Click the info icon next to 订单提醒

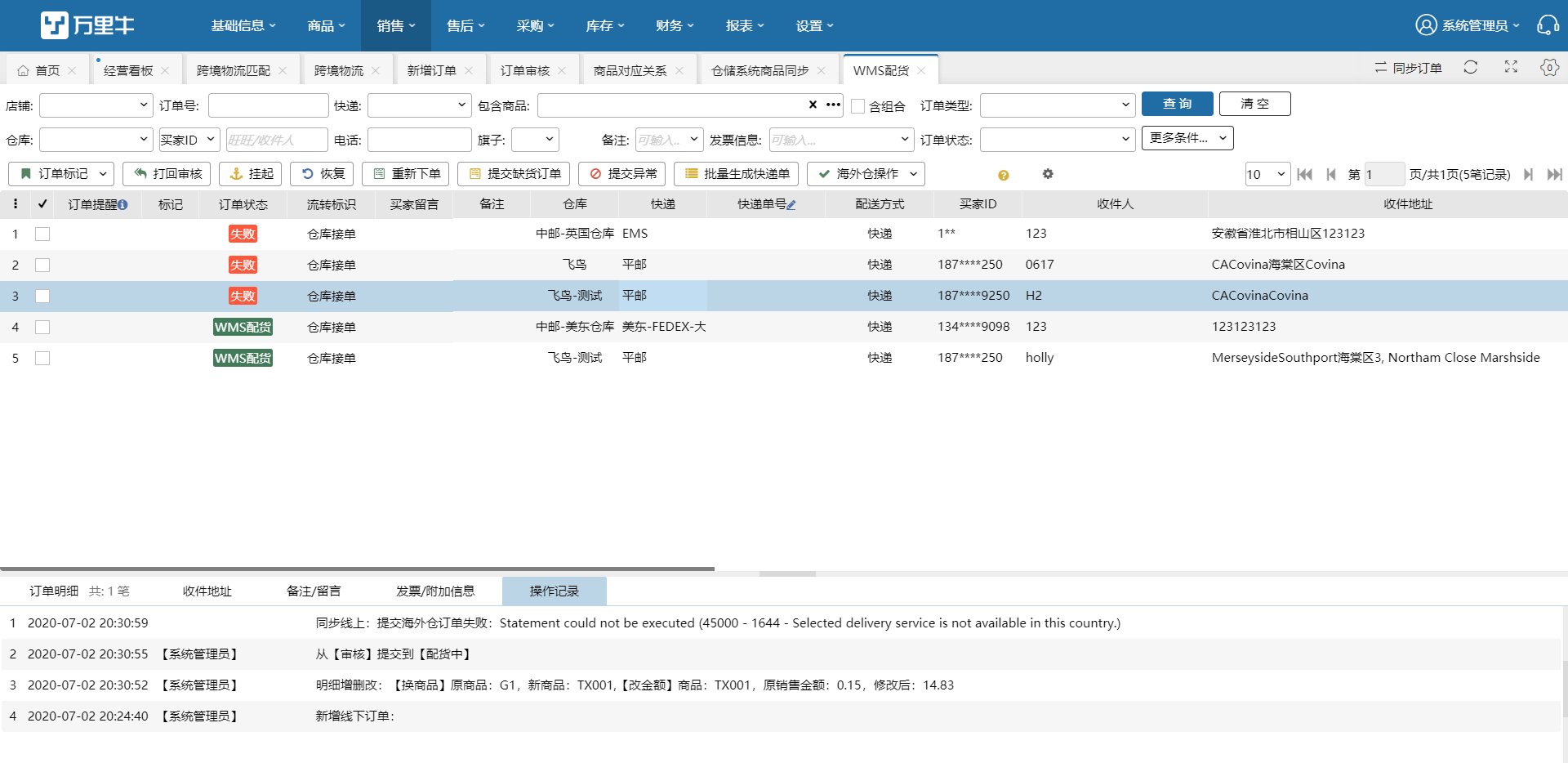122,205
